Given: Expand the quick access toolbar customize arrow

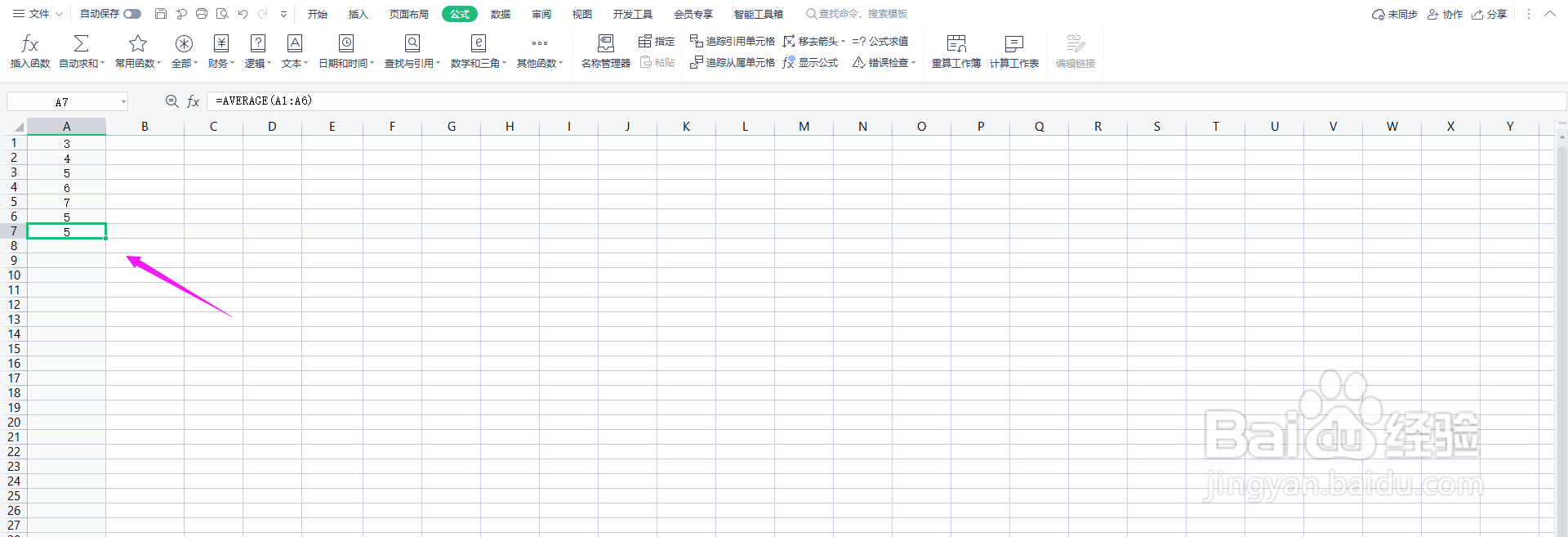Looking at the screenshot, I should [x=283, y=14].
